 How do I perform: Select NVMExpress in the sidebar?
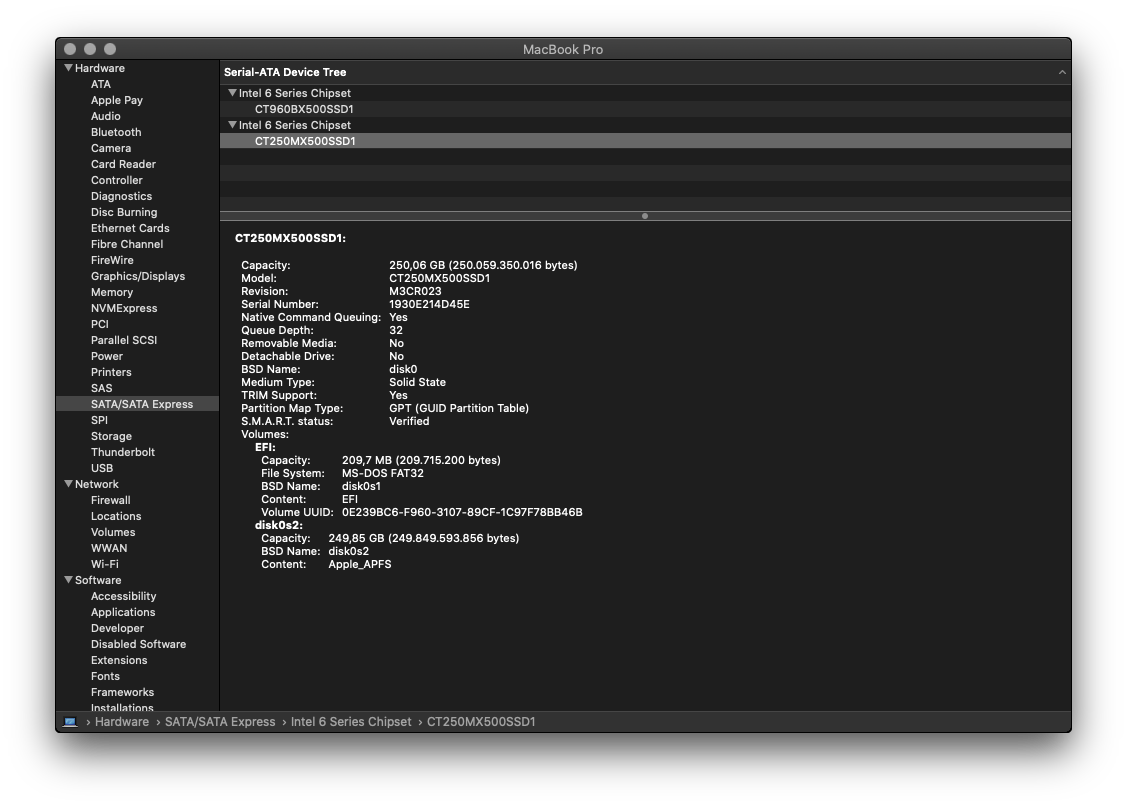[124, 308]
